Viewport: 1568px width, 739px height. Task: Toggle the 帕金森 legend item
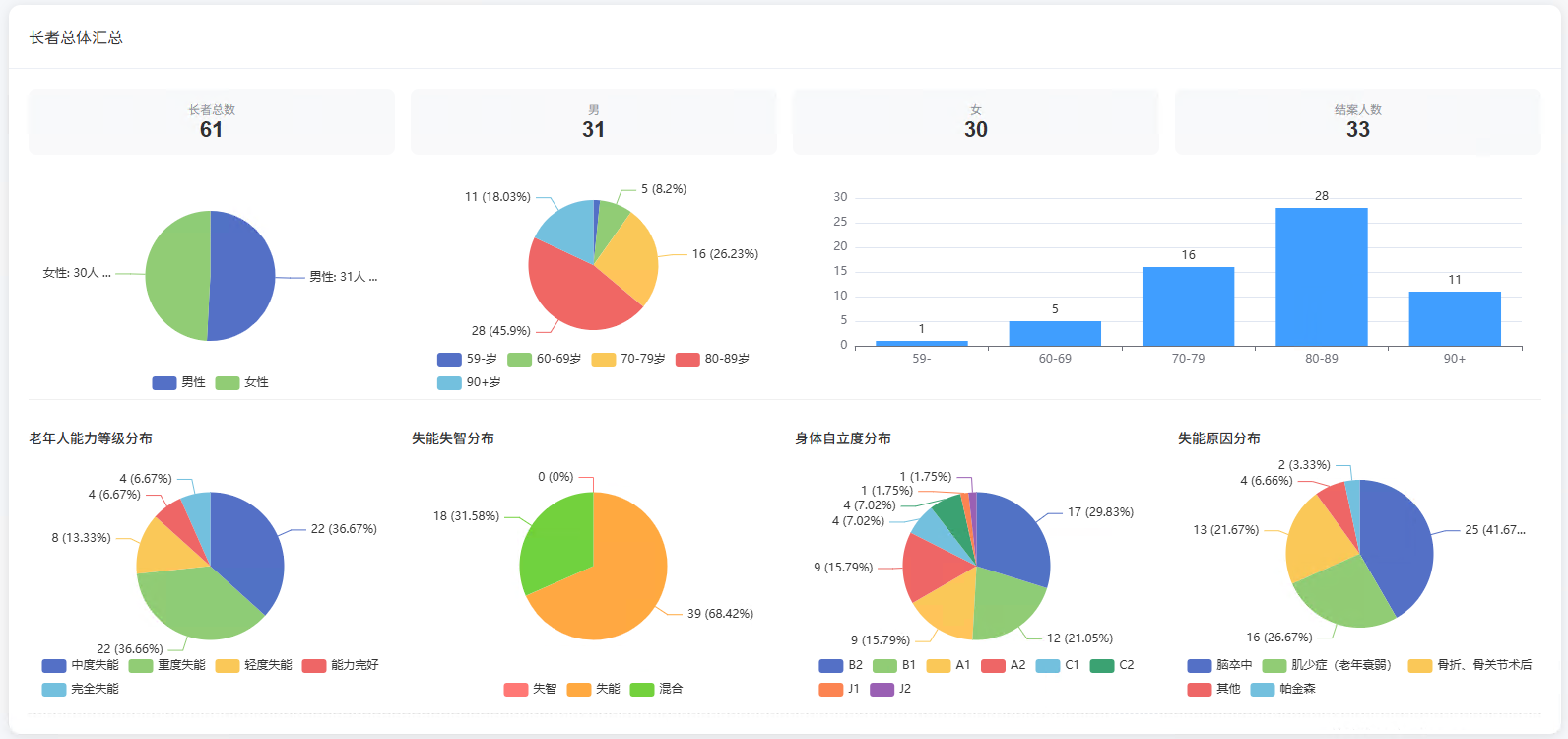(x=1283, y=689)
